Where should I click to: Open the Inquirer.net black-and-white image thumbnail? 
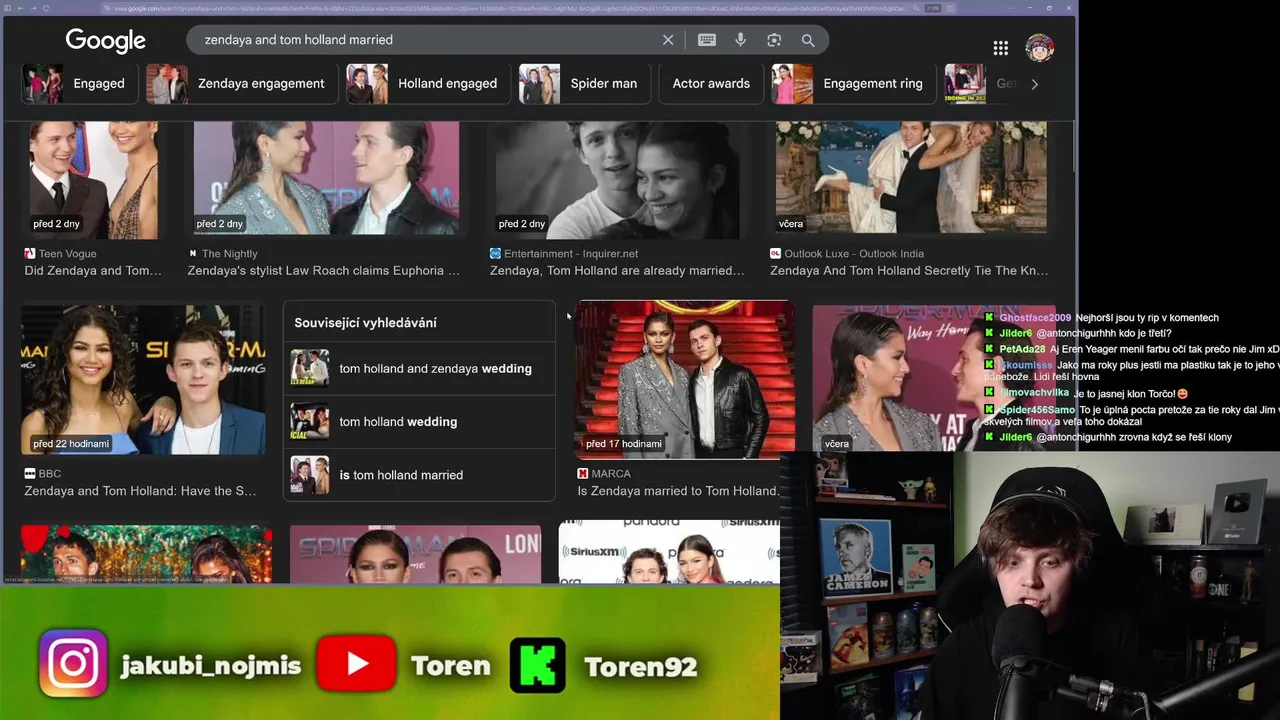point(618,180)
